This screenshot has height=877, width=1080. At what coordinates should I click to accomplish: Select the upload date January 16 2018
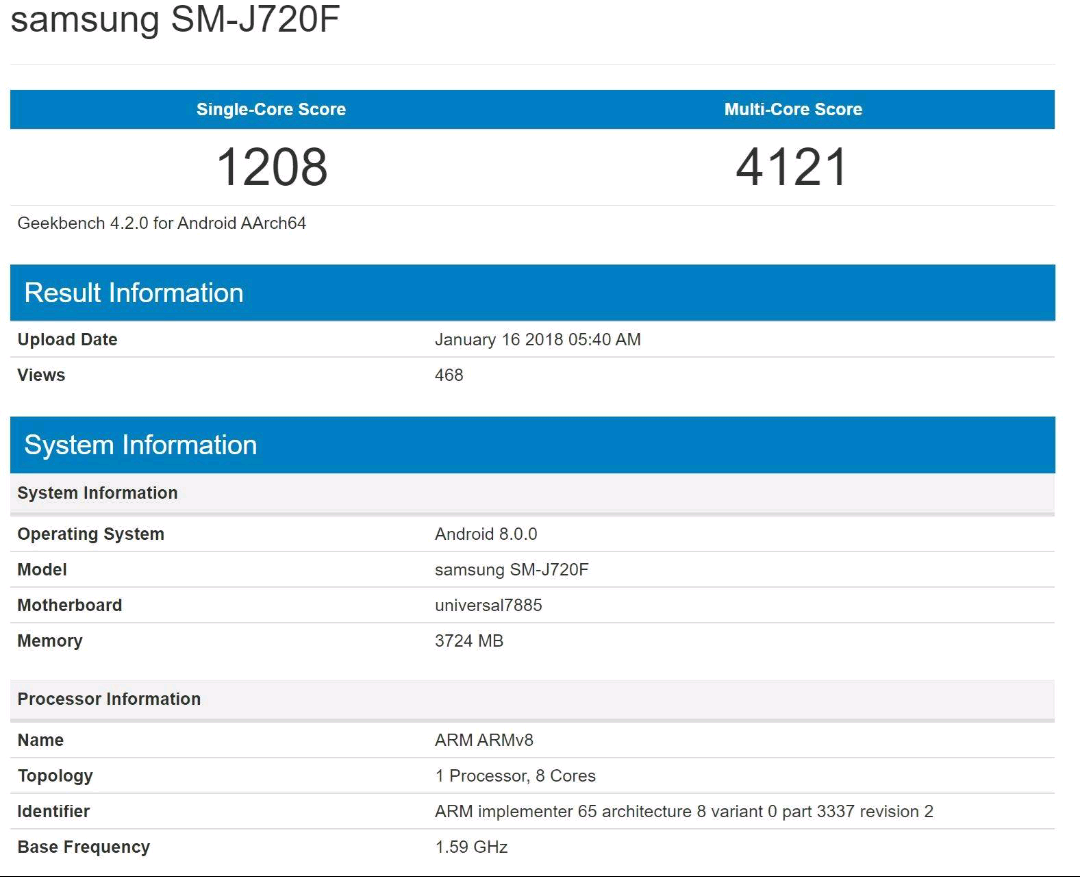coord(537,340)
